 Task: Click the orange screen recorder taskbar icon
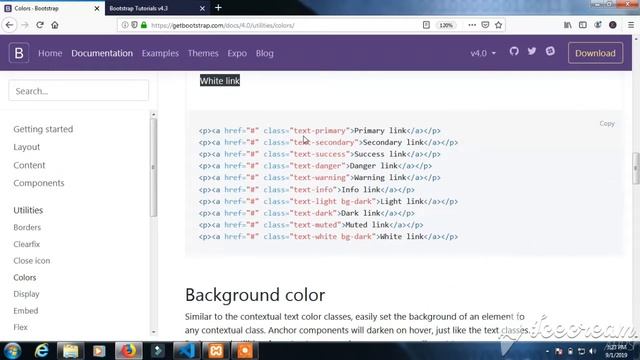point(245,351)
